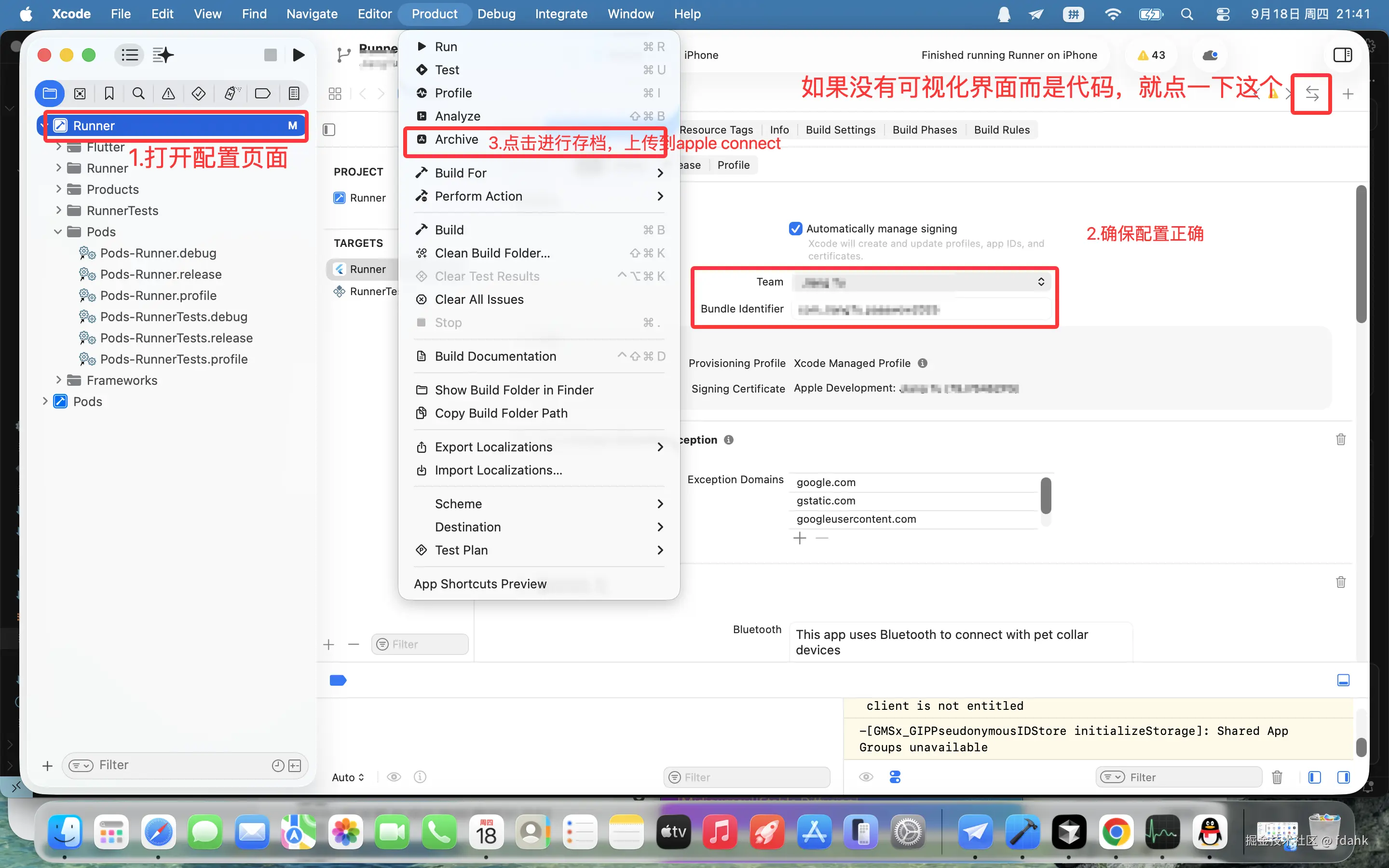Open the Issue navigator warning icon
This screenshot has width=1389, height=868.
tap(168, 94)
